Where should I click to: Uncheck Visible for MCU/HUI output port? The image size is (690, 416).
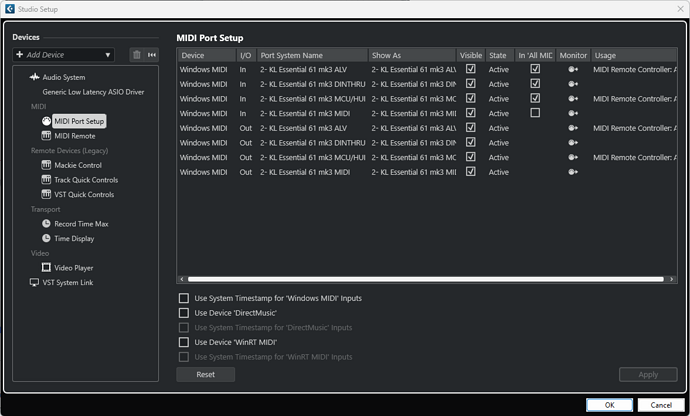470,157
